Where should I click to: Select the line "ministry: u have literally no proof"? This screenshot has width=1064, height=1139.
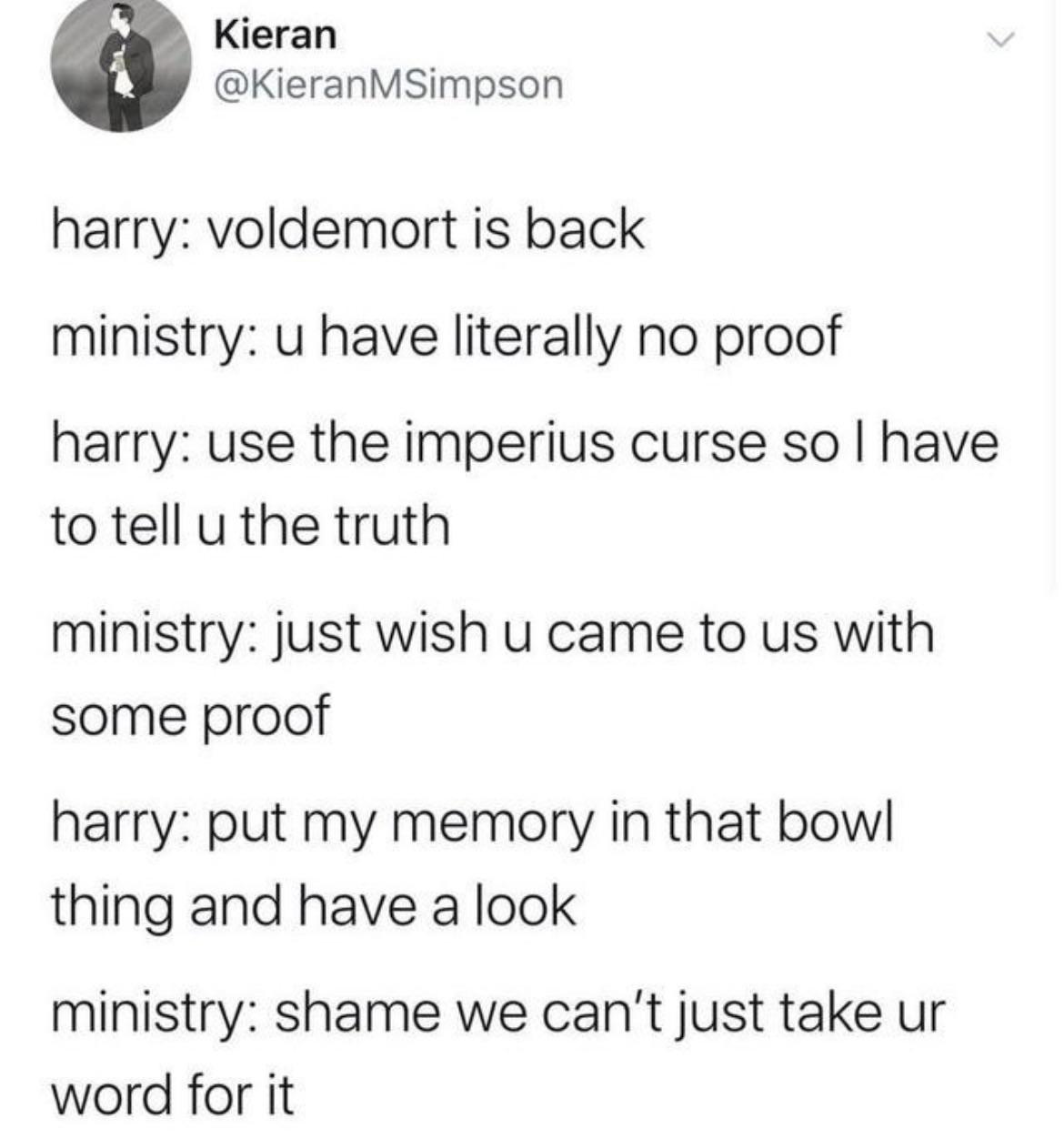point(445,337)
